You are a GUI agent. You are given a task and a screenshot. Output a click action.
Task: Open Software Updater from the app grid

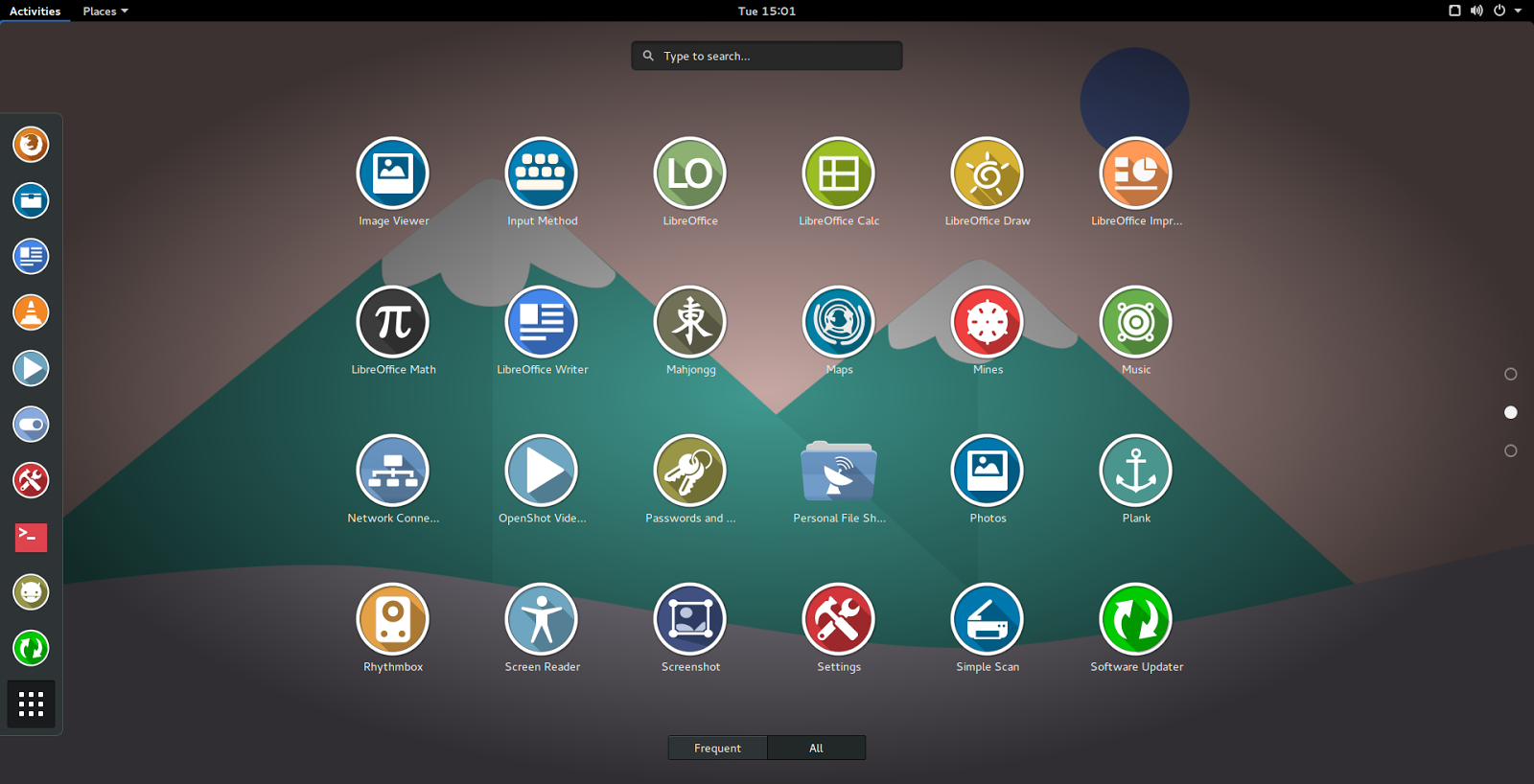click(1136, 619)
